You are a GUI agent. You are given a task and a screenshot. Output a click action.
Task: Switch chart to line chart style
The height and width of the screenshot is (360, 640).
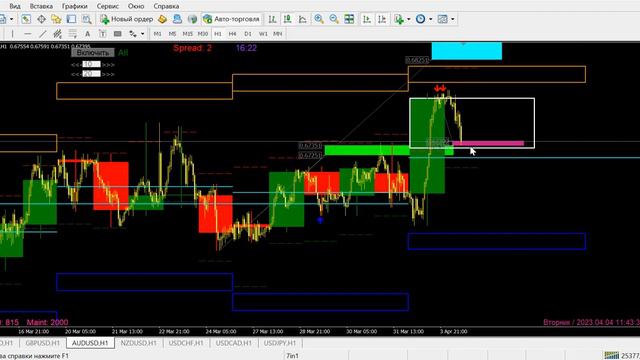coord(302,19)
